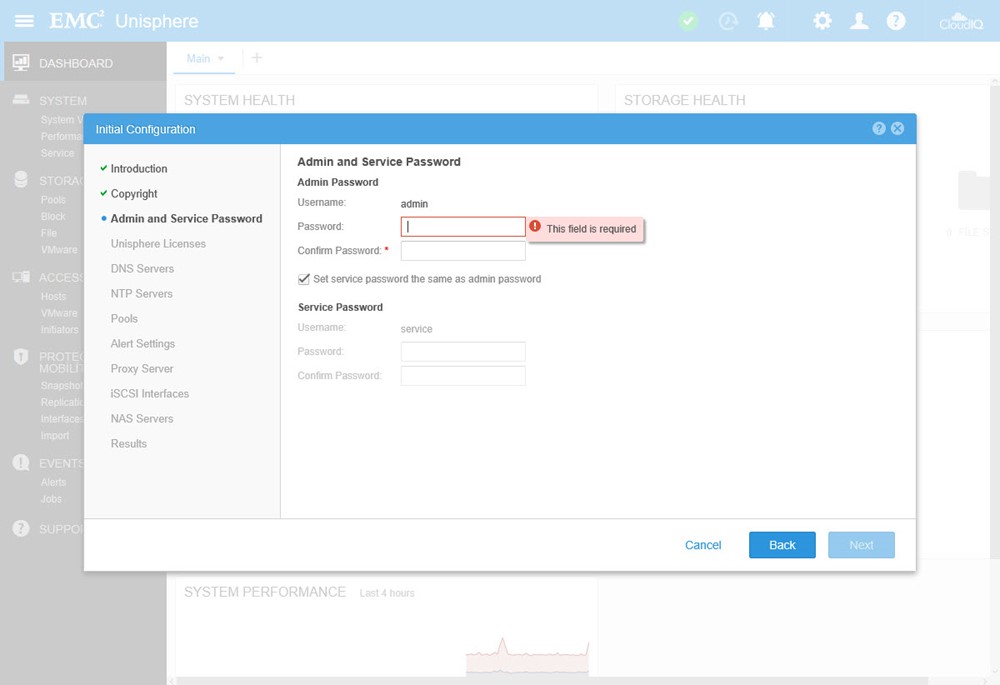Click the red required-field error icon
The image size is (1000, 685).
[535, 226]
